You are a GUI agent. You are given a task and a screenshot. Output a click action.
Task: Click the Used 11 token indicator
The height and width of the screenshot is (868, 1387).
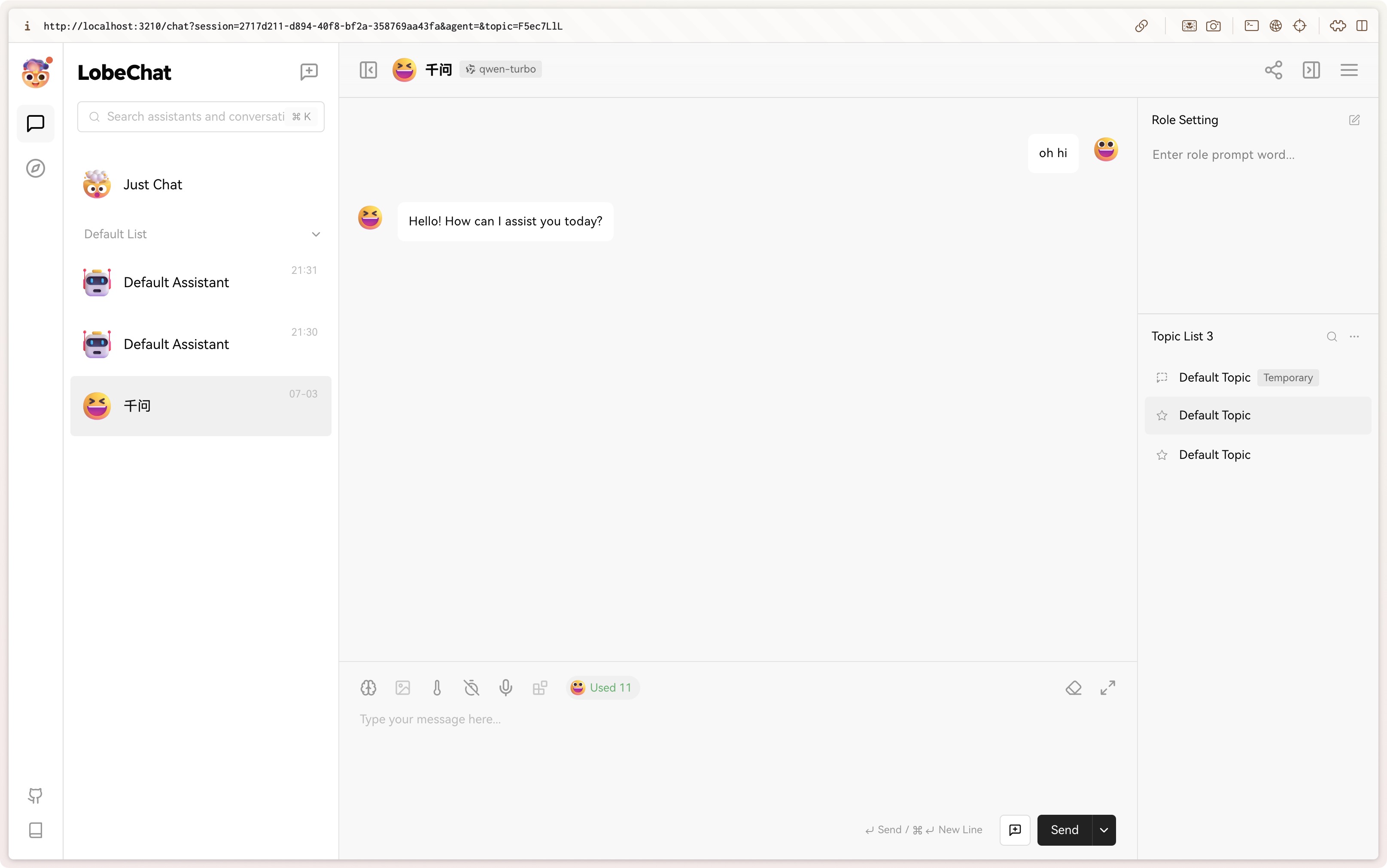(x=602, y=688)
